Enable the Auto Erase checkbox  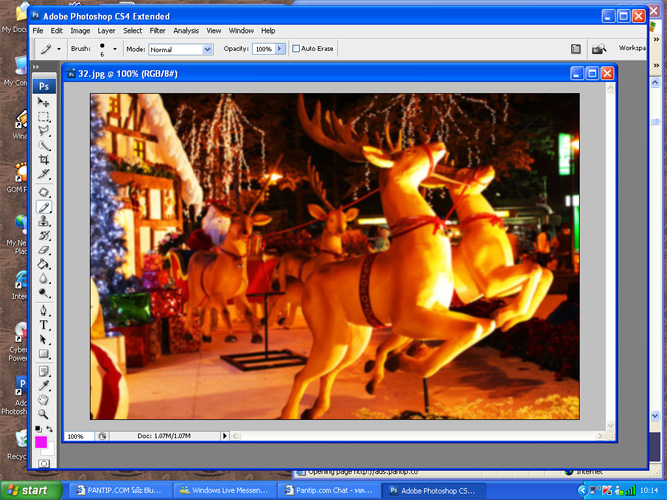coord(296,49)
